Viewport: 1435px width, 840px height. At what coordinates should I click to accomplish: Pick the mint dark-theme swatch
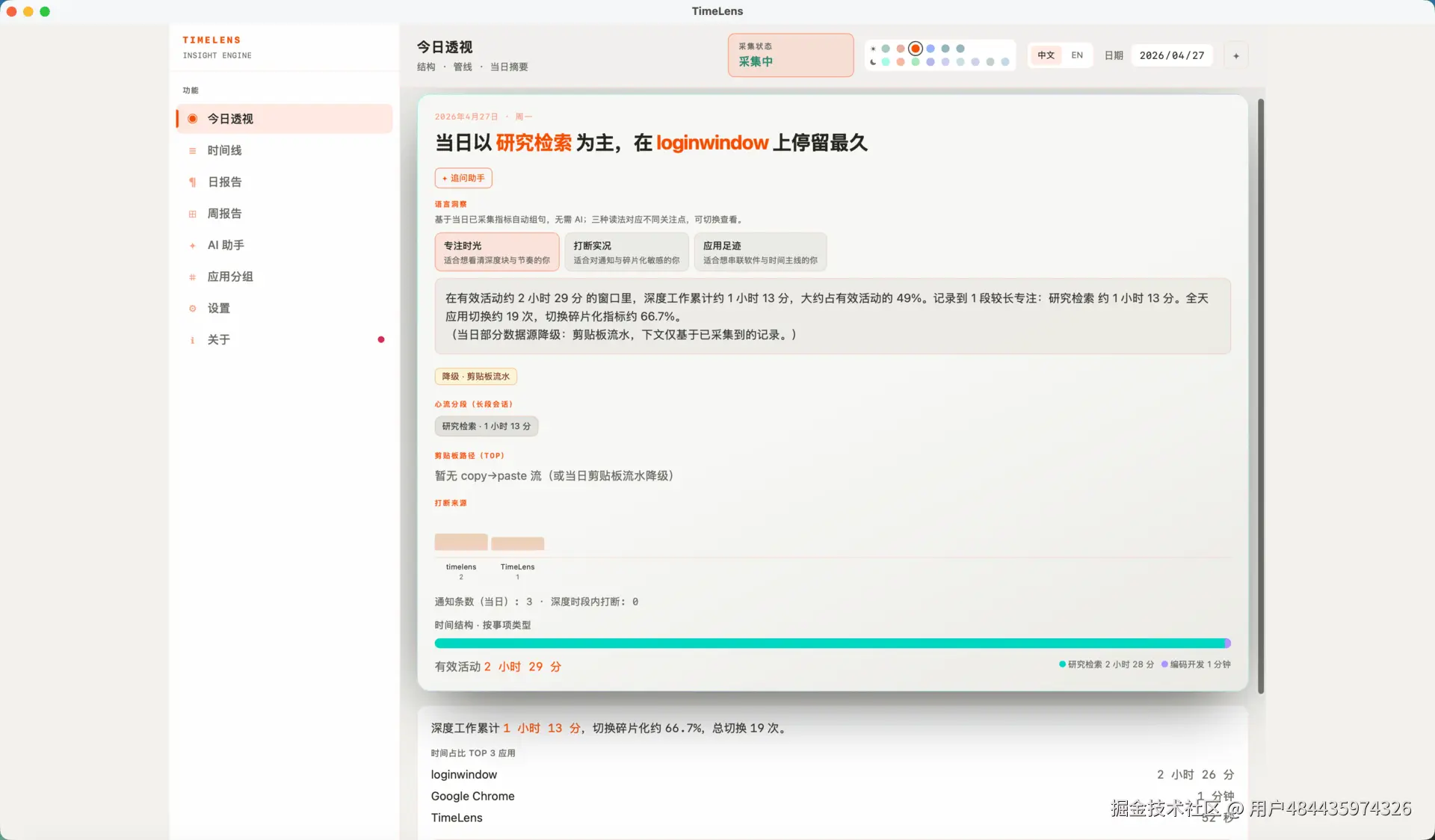886,62
